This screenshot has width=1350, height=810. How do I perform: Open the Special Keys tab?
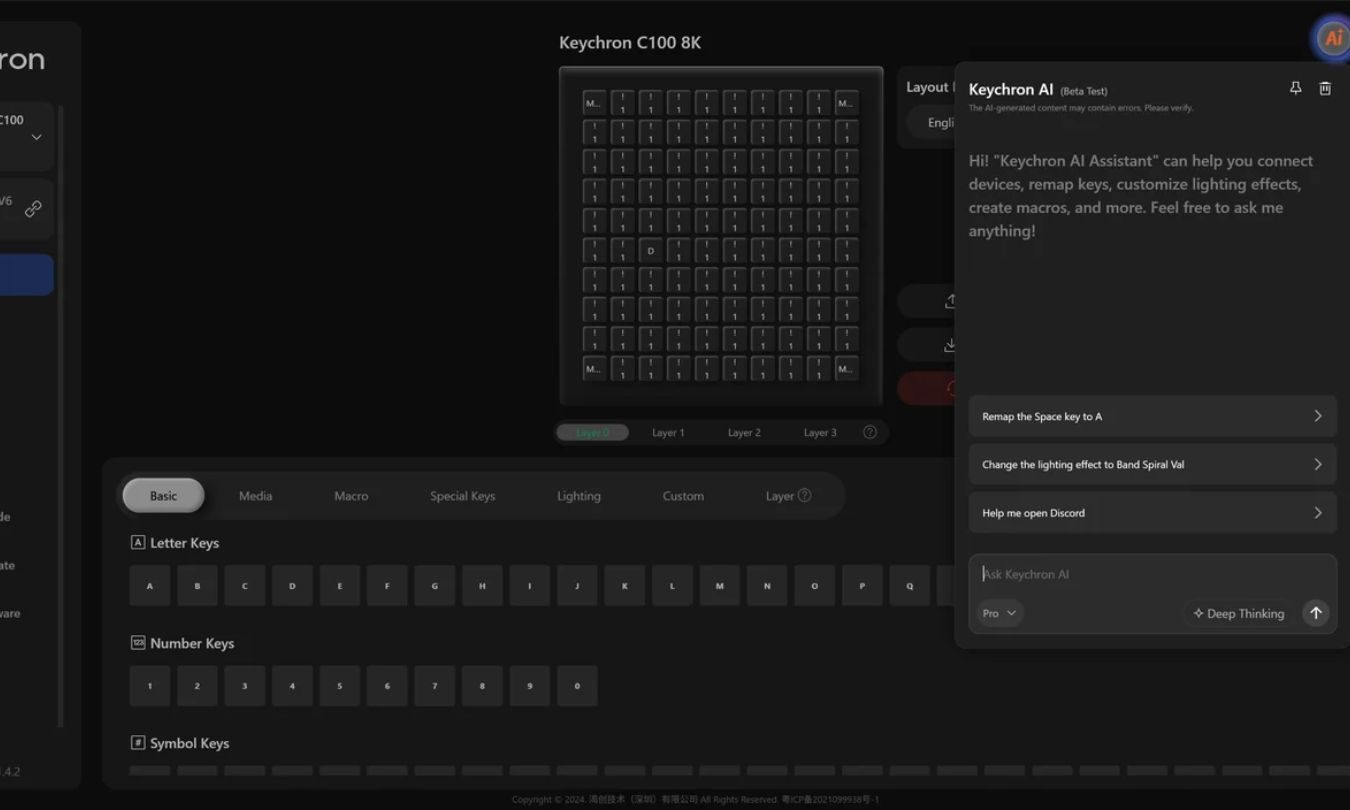[462, 495]
